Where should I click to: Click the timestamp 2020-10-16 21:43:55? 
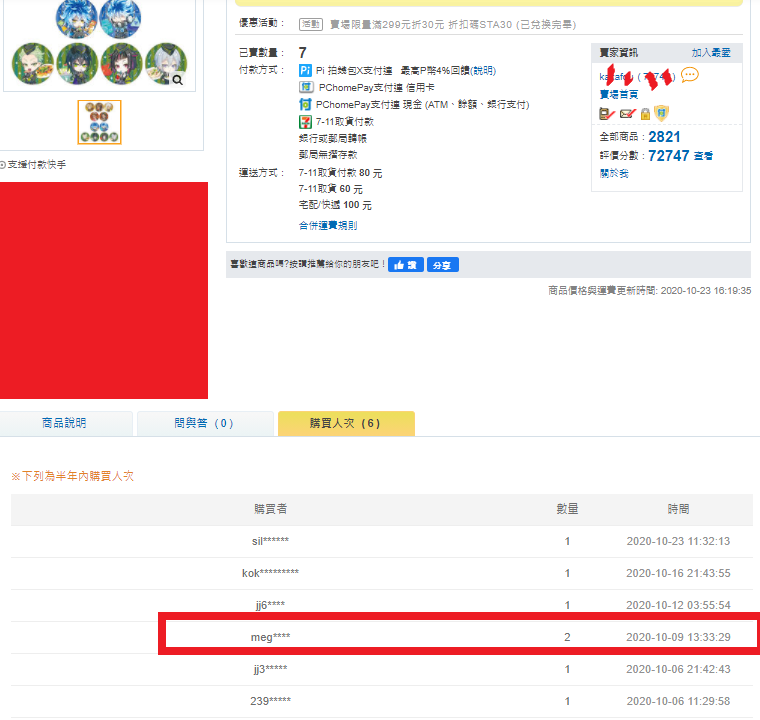coord(678,573)
